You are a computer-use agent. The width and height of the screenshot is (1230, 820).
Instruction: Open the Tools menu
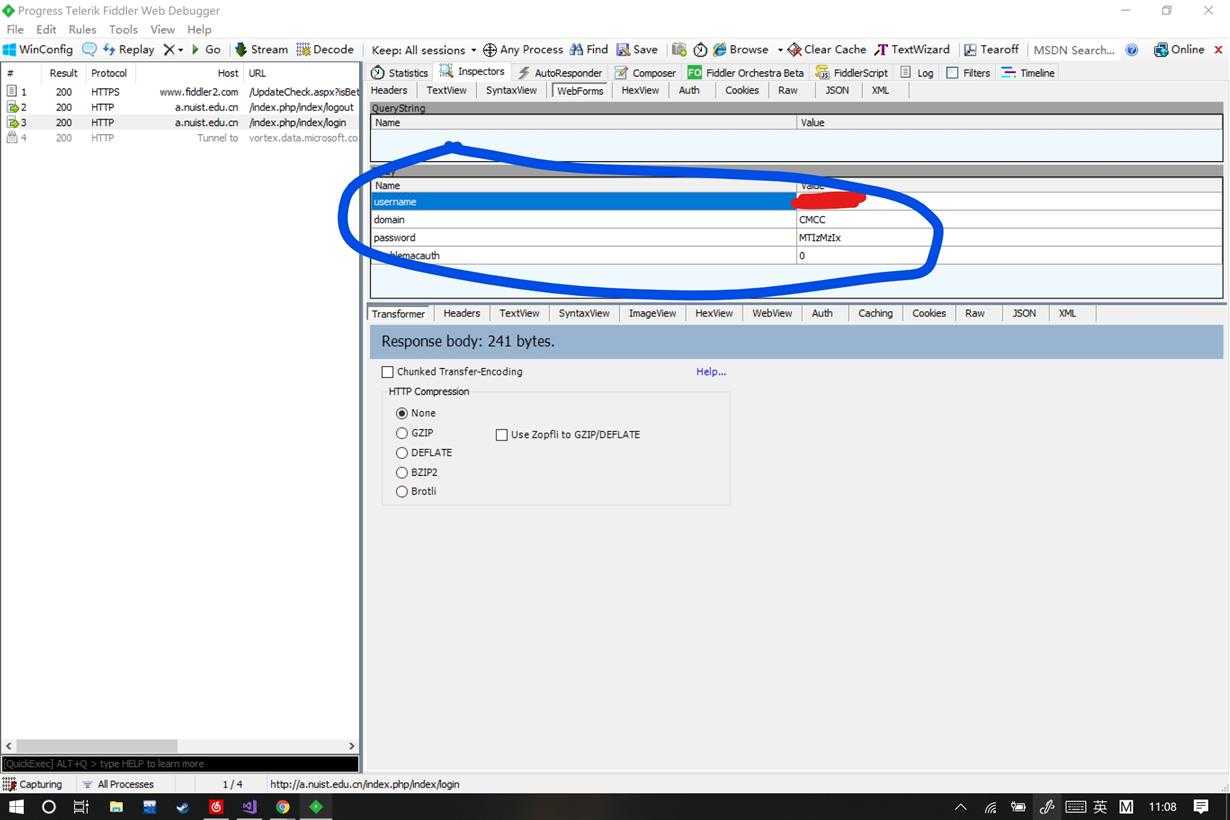[x=123, y=29]
